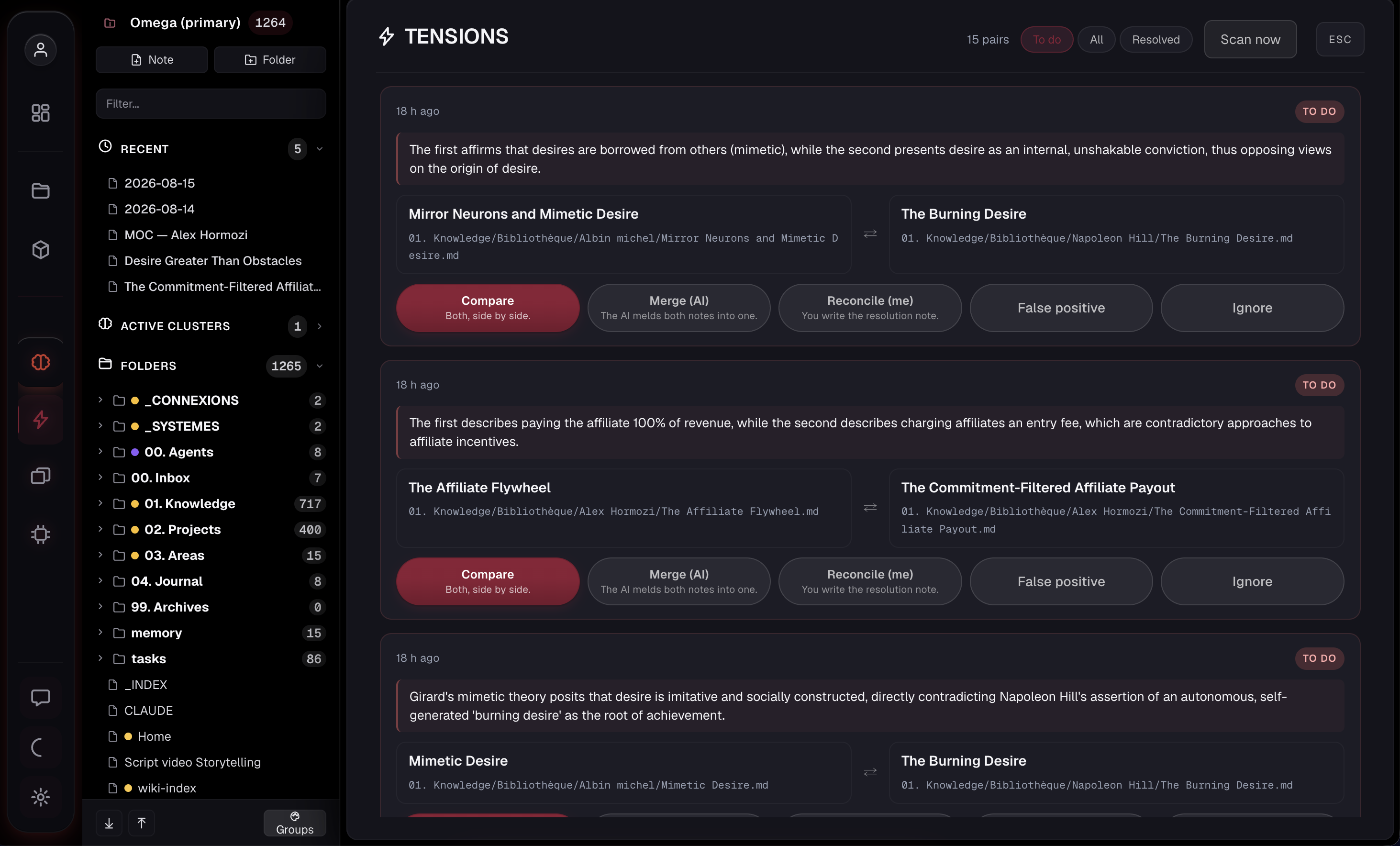Open the 2026-08-15 recent note

pos(160,183)
